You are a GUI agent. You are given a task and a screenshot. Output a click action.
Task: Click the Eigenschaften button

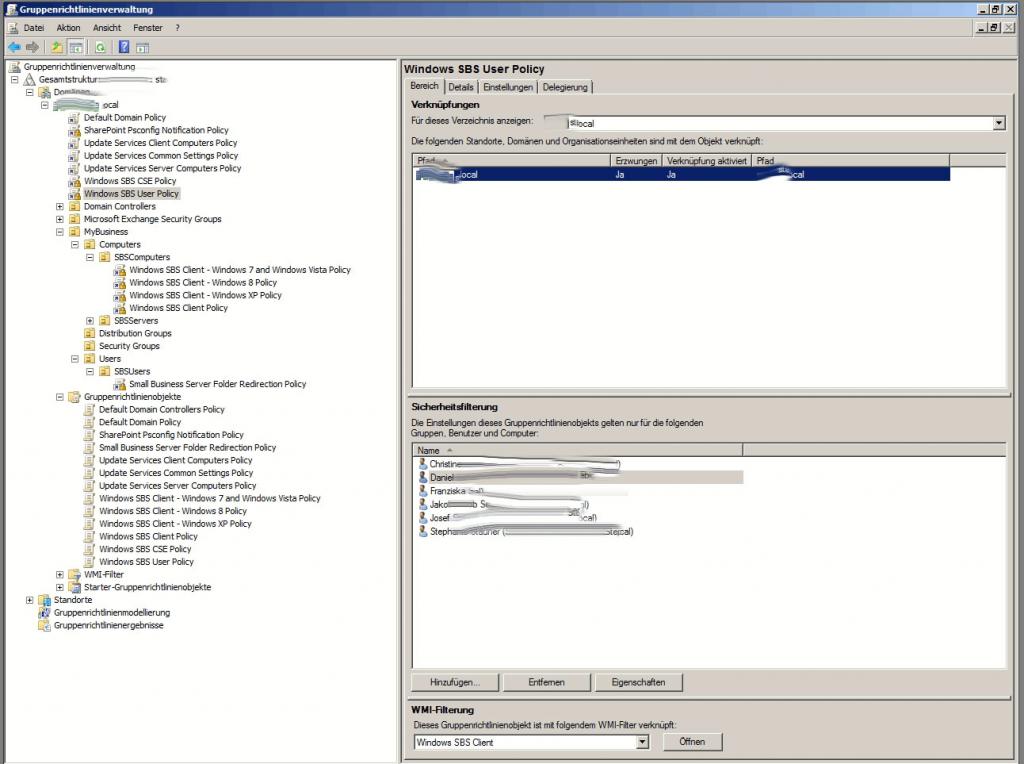coord(639,682)
